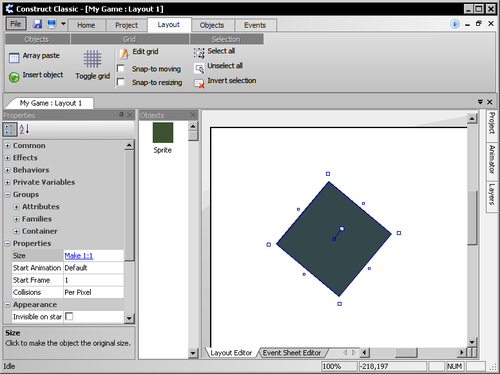The width and height of the screenshot is (500, 374).
Task: Click the Start Frame value field
Action: coord(93,280)
